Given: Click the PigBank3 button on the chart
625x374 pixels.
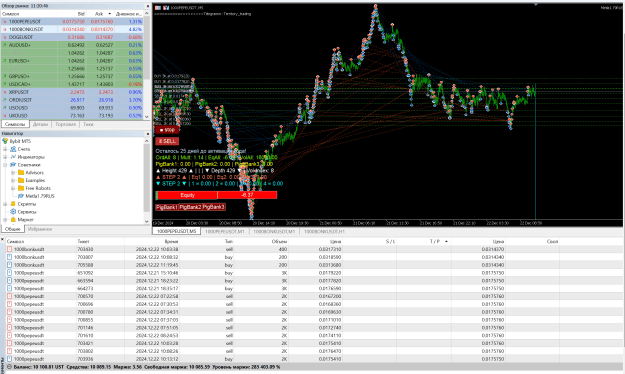Looking at the screenshot, I should (x=214, y=207).
